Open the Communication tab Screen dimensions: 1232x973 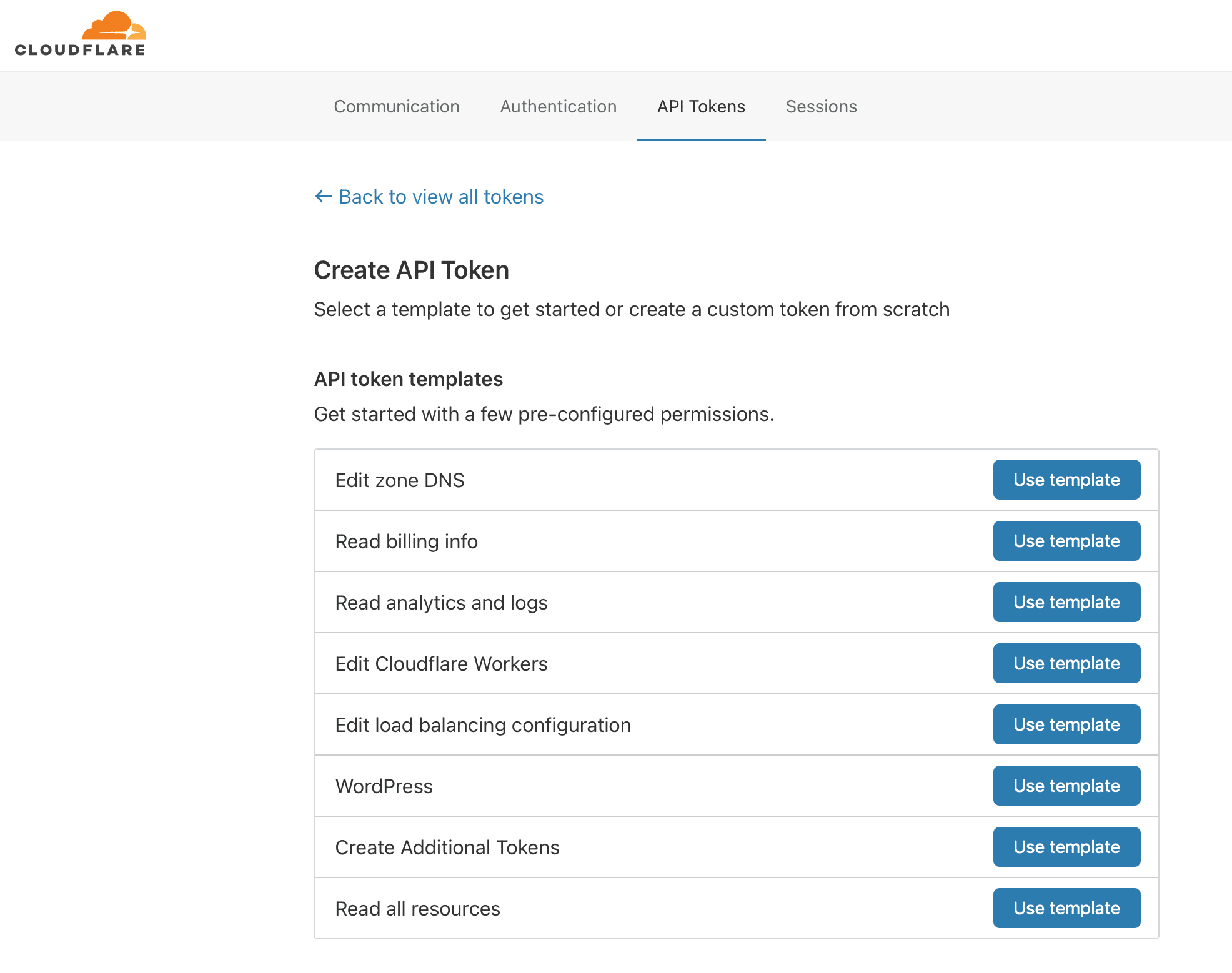click(397, 107)
